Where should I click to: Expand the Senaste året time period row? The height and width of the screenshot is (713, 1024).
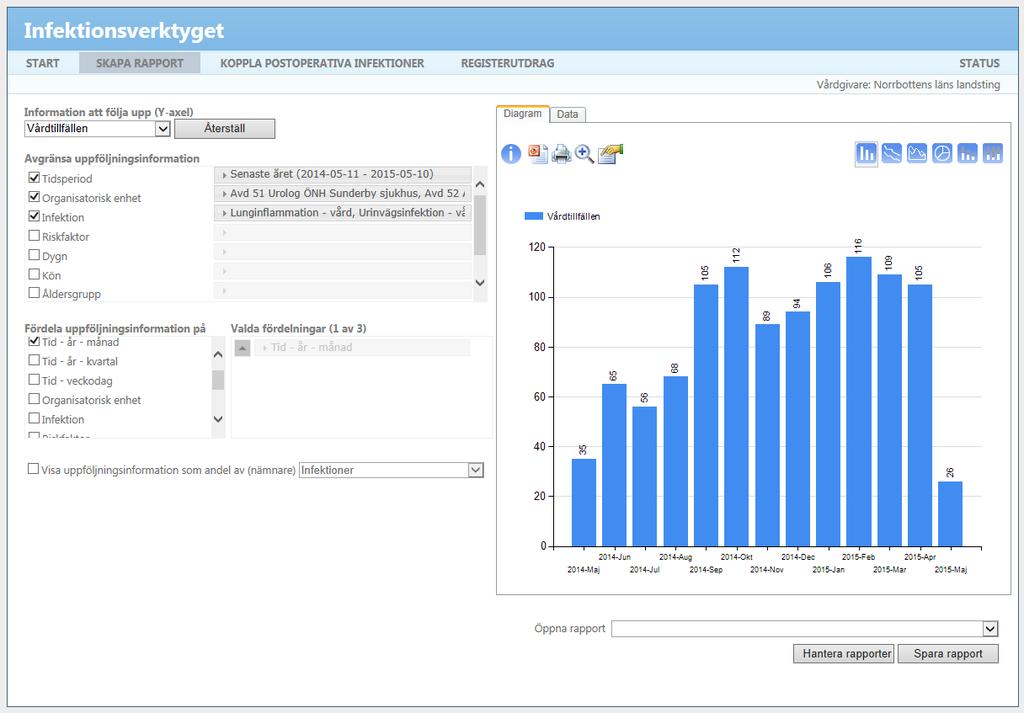[343, 174]
